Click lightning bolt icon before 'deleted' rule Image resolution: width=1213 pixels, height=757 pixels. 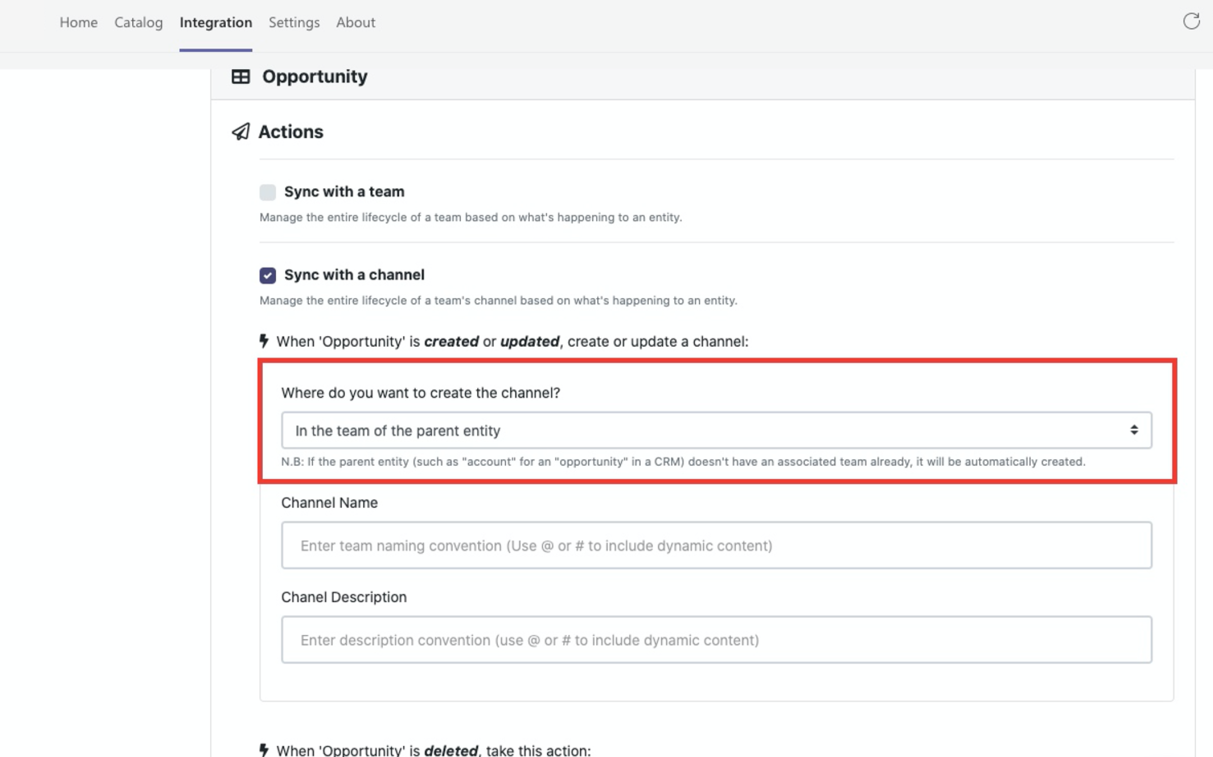click(264, 750)
